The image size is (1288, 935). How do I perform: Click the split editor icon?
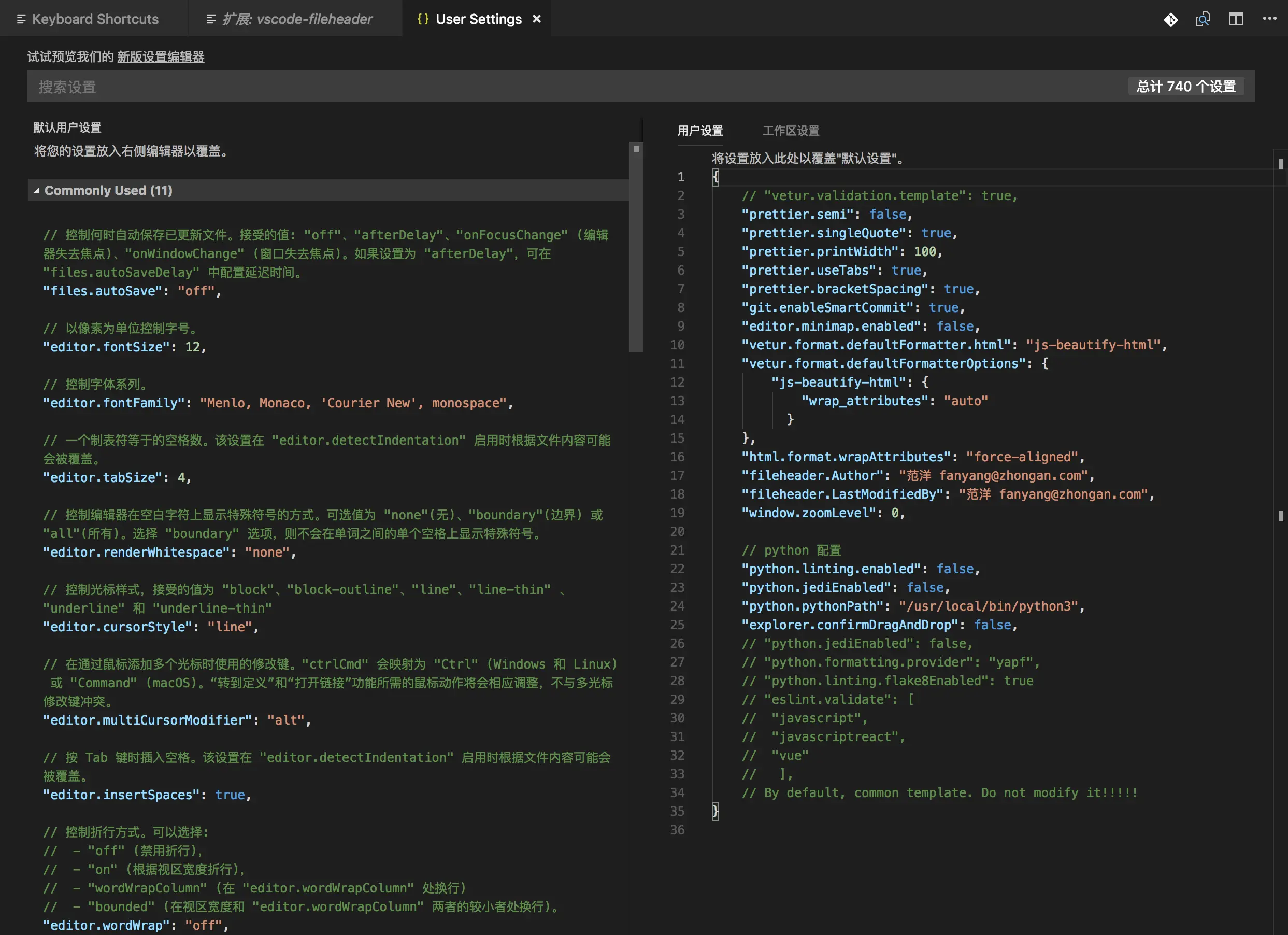[x=1236, y=20]
